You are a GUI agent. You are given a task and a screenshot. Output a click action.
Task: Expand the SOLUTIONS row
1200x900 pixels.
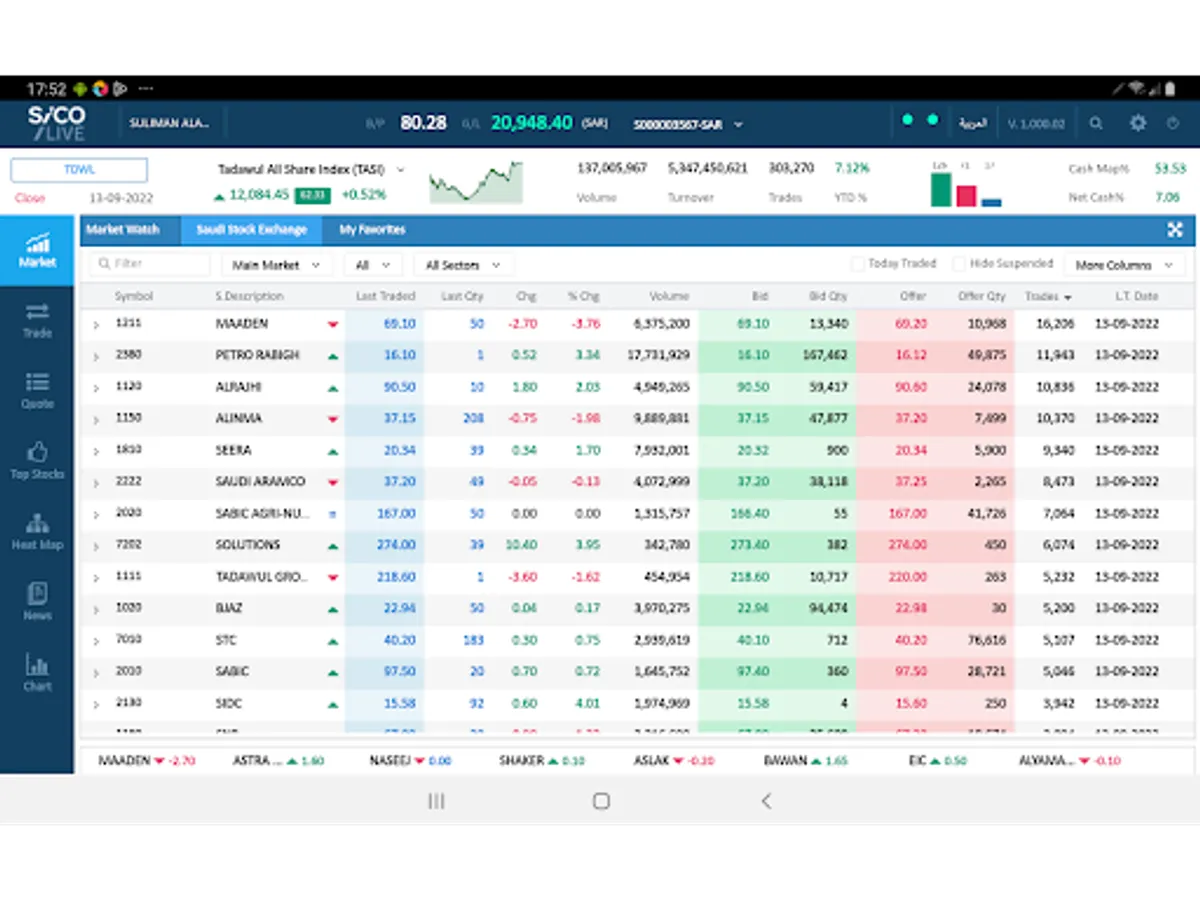pos(96,546)
